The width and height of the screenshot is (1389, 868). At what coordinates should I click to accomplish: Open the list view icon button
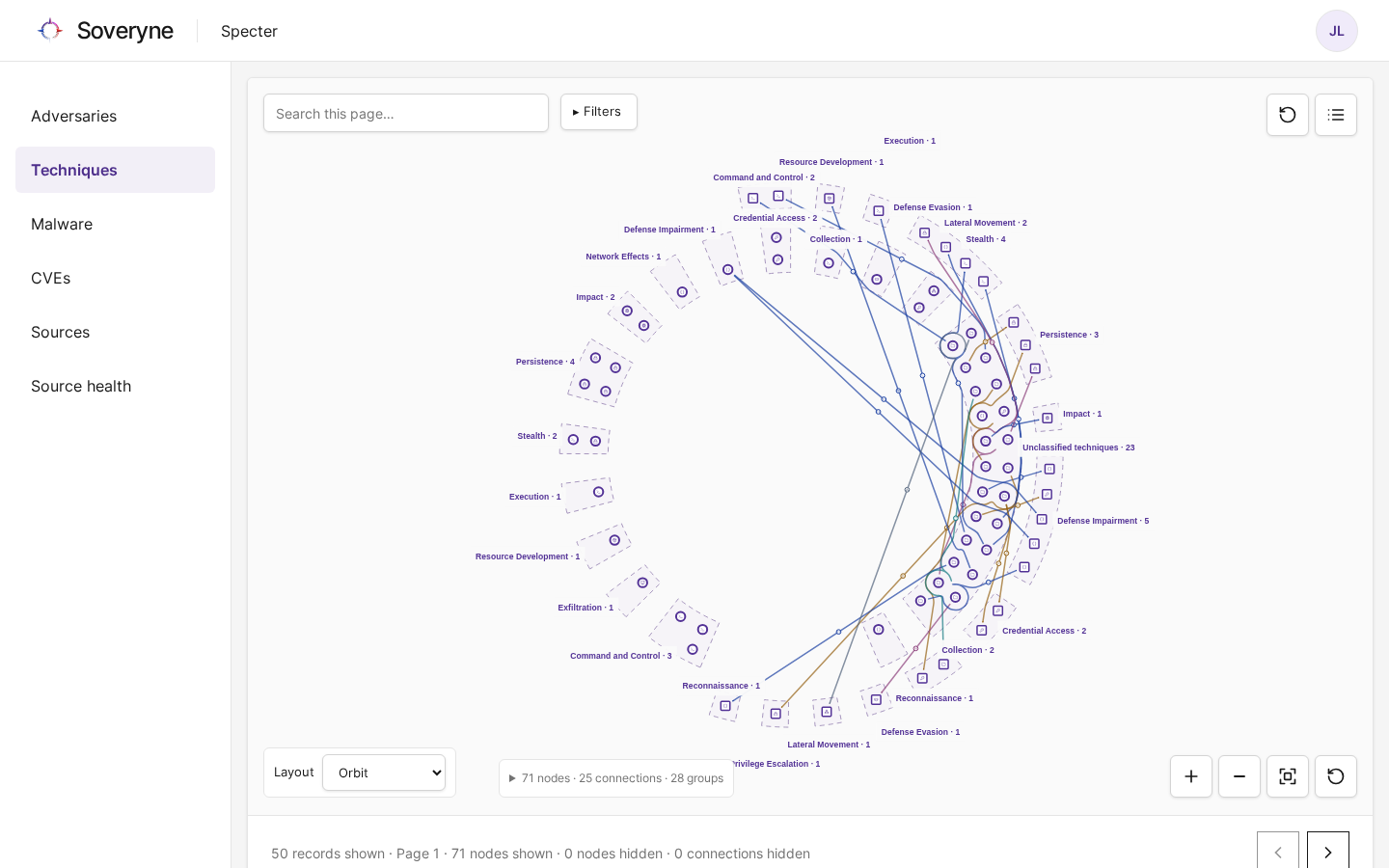(1336, 115)
